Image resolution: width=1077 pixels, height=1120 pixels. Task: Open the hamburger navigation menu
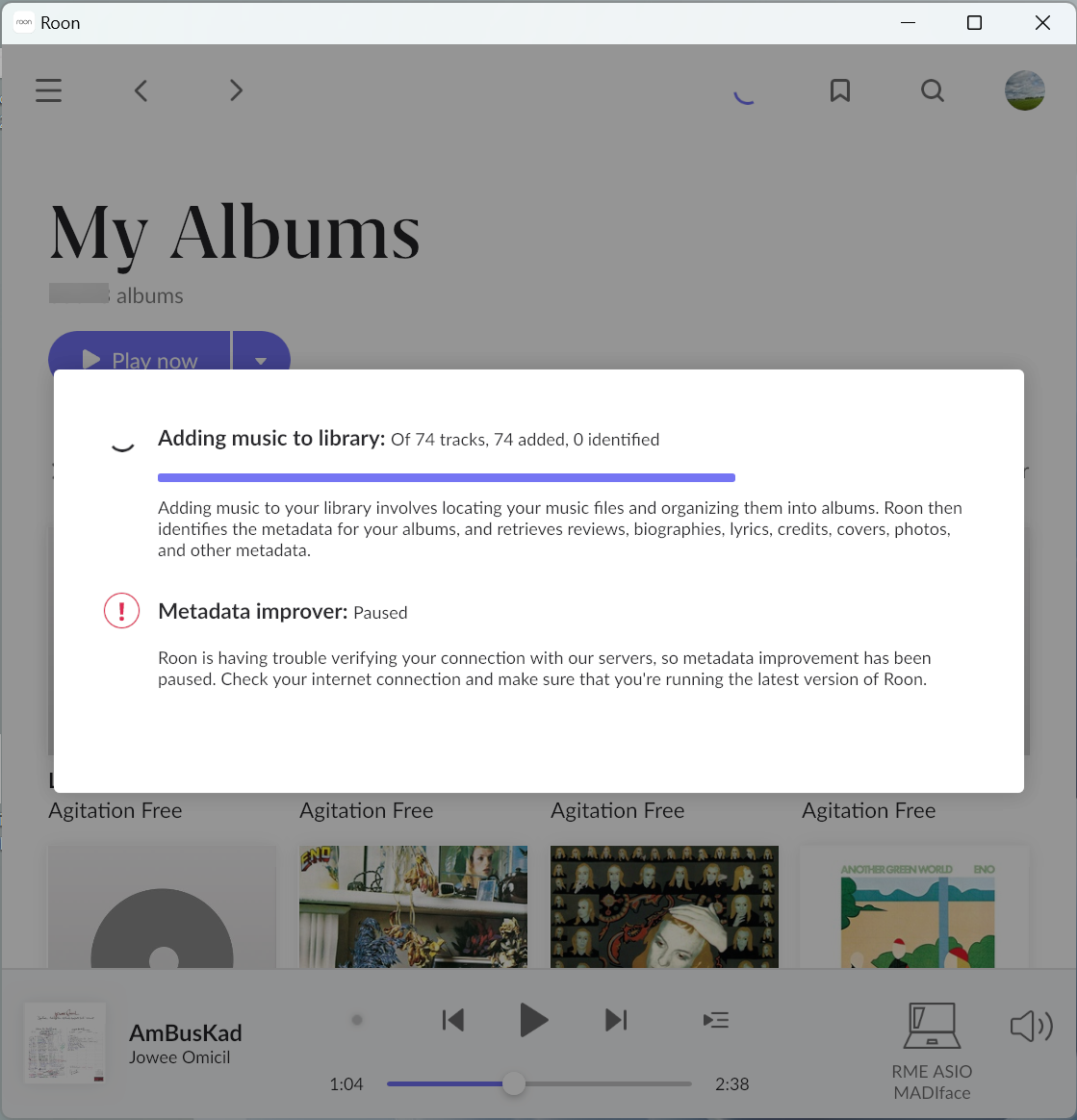[49, 90]
